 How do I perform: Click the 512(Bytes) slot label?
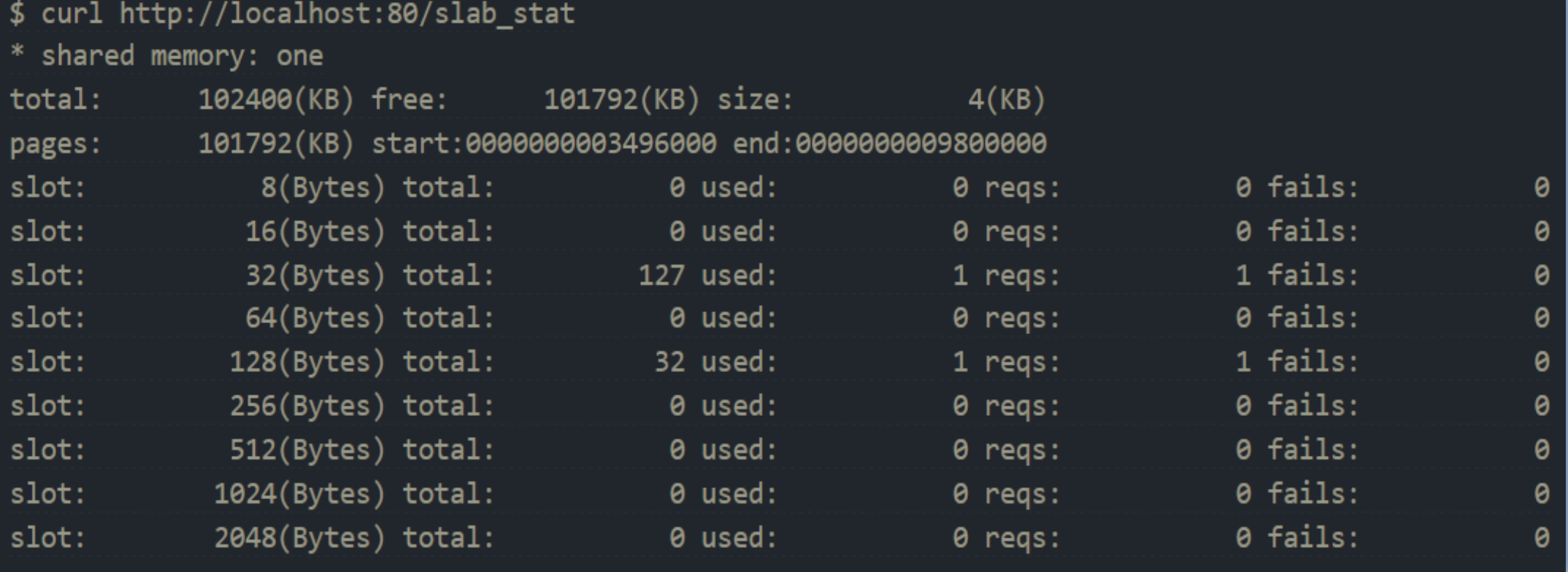pos(307,450)
